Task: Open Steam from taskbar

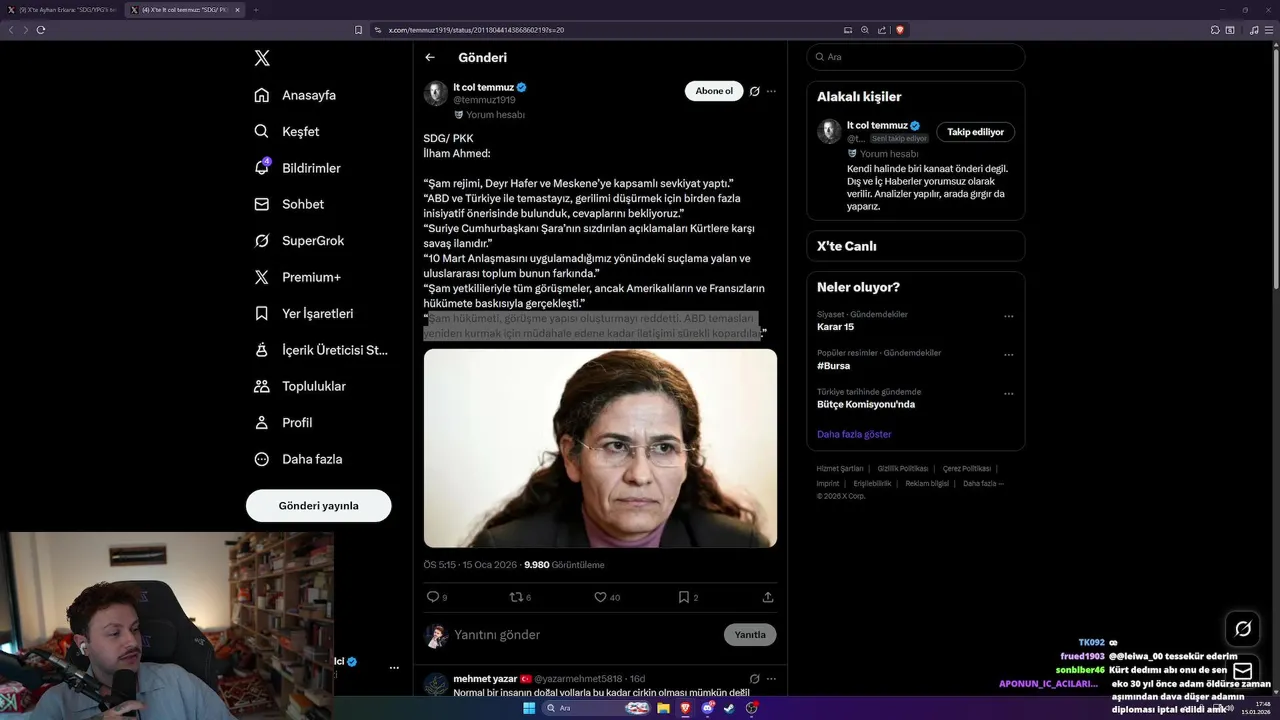Action: click(729, 708)
